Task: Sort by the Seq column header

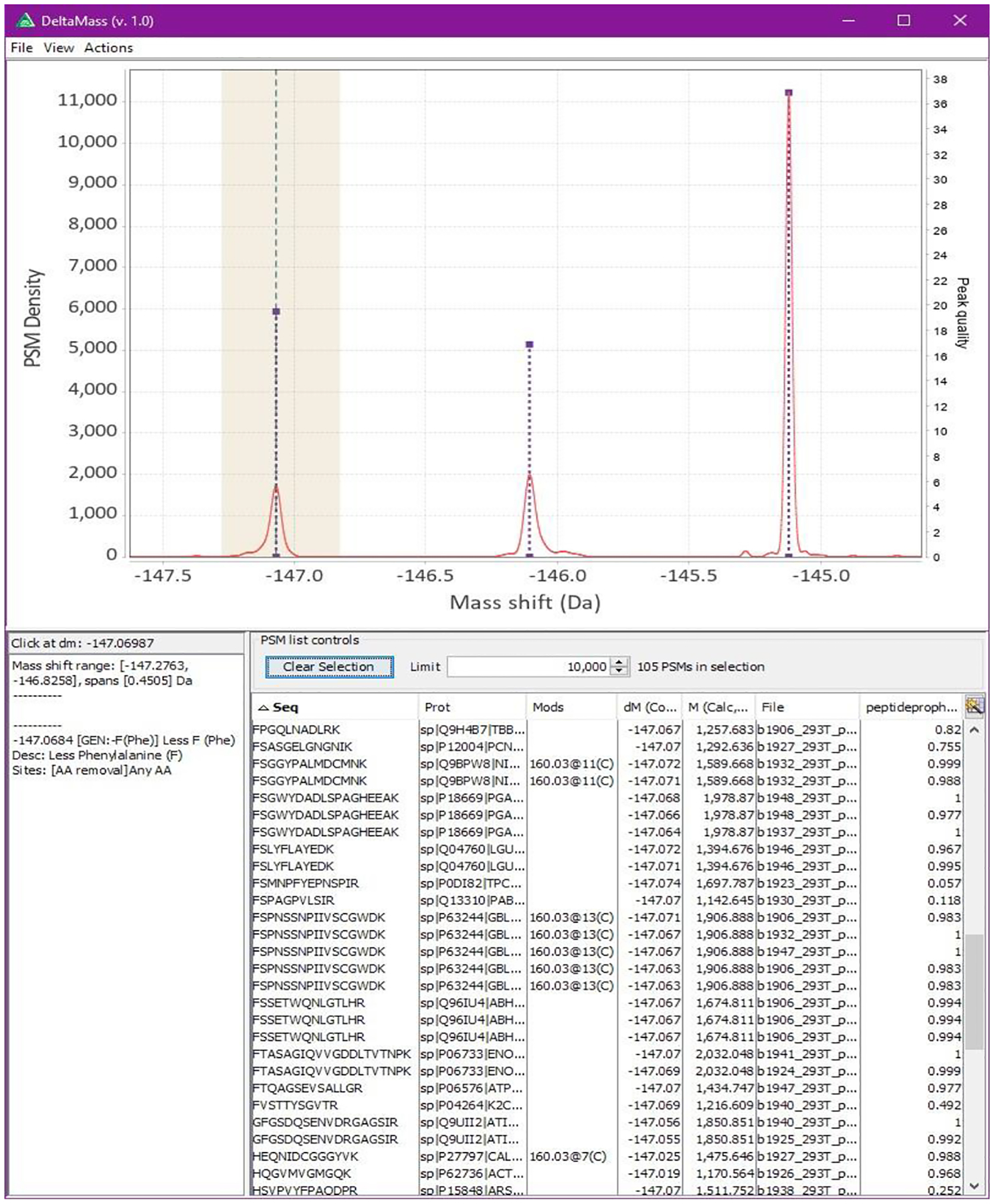Action: click(334, 707)
